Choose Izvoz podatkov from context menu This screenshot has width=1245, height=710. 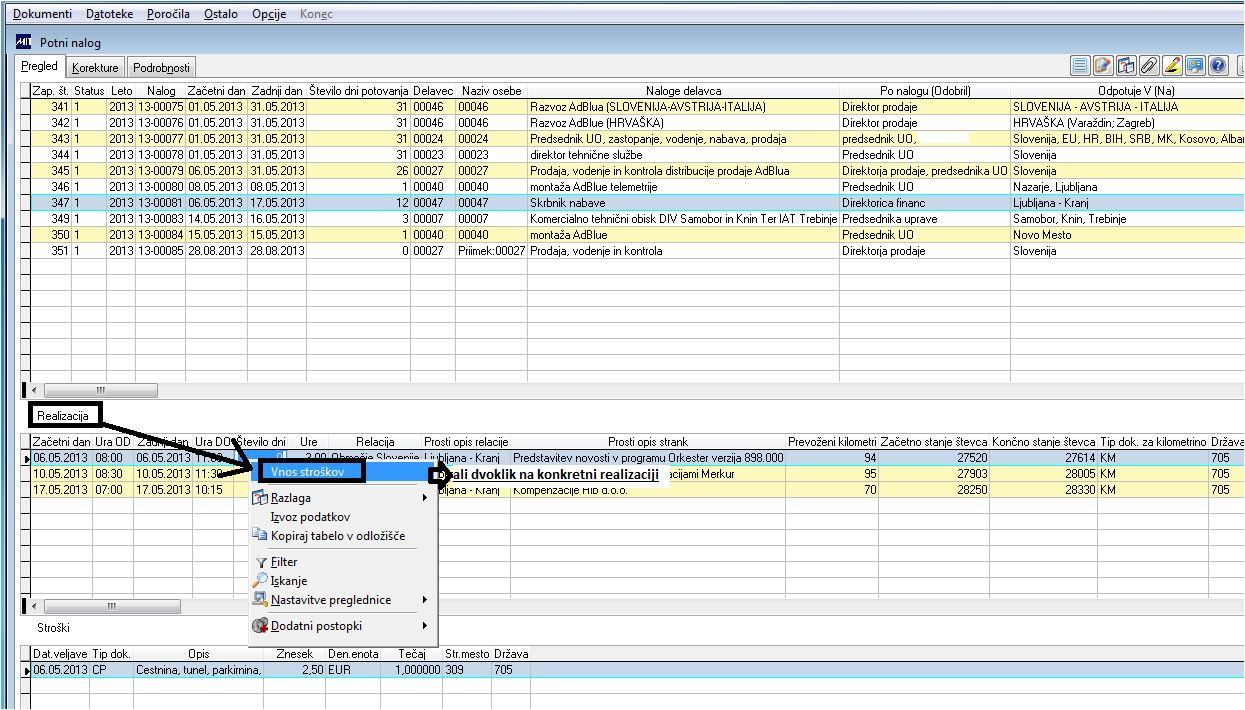tap(310, 517)
